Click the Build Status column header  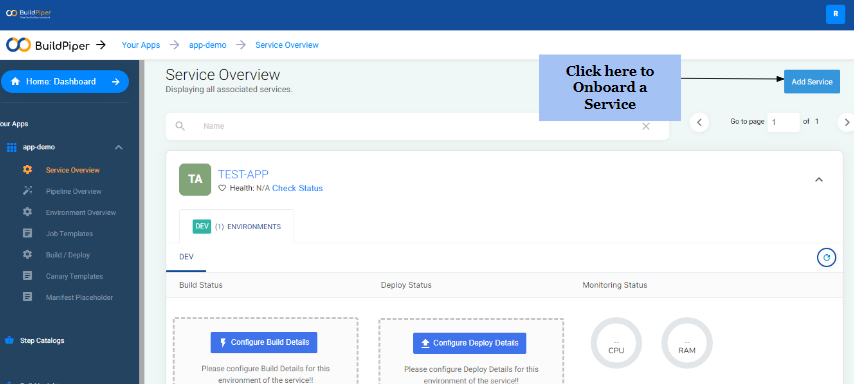point(201,285)
